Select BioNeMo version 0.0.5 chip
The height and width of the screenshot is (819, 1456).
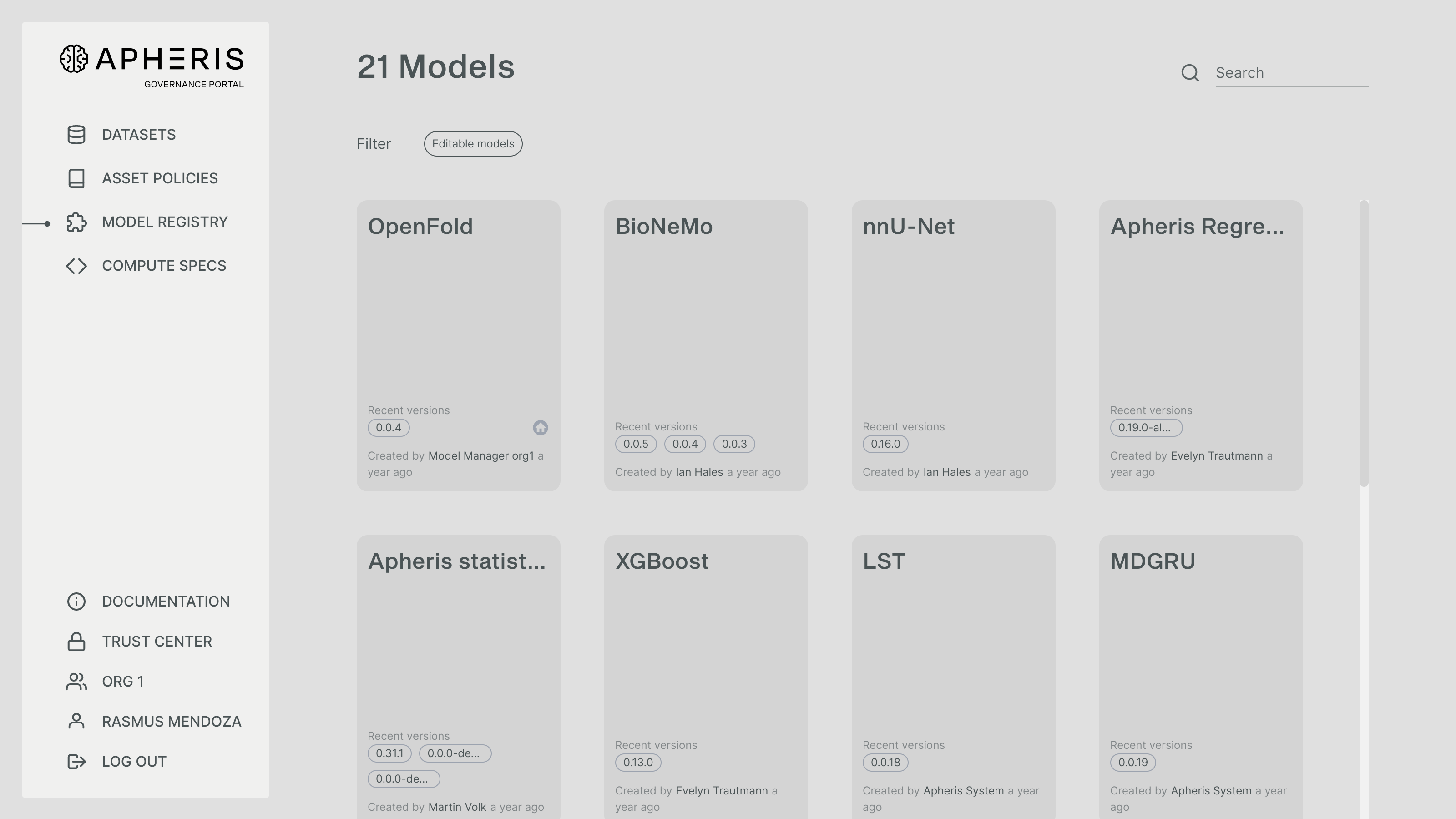click(636, 444)
